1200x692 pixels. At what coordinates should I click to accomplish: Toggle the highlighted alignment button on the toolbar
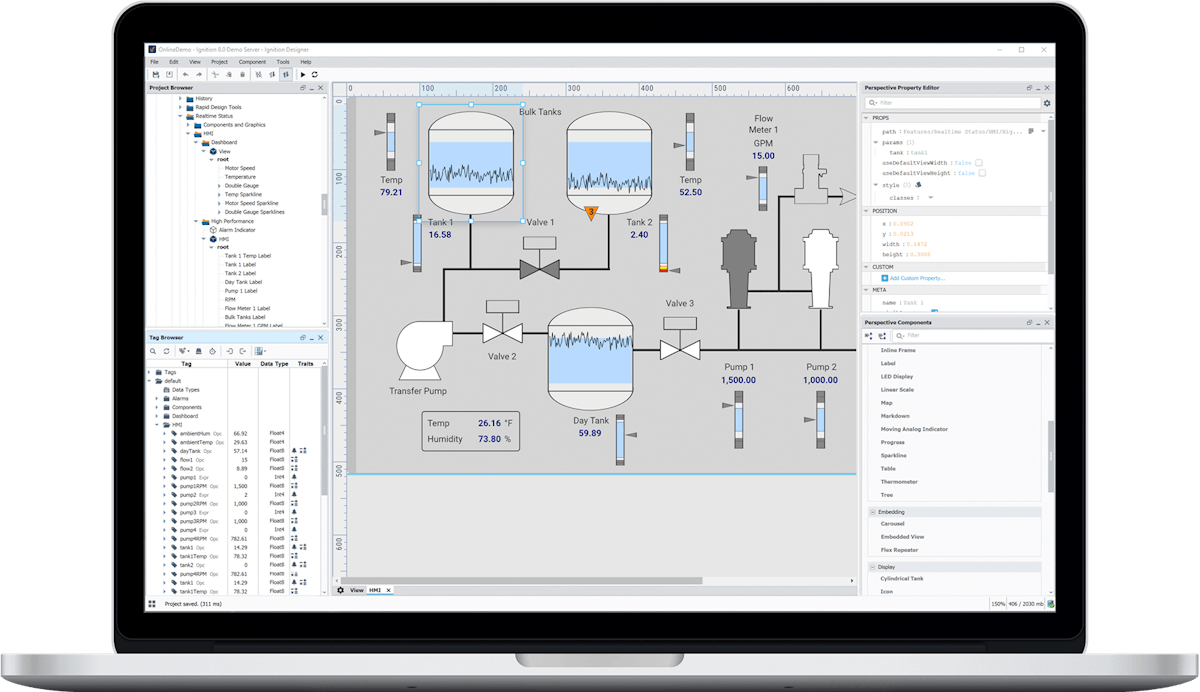(286, 73)
